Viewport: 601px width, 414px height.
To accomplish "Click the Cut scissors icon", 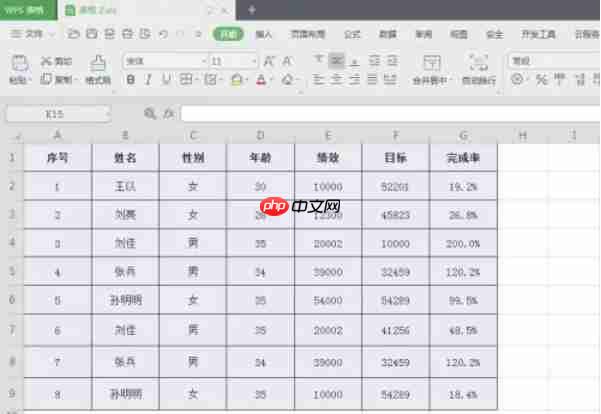I will pyautogui.click(x=46, y=61).
